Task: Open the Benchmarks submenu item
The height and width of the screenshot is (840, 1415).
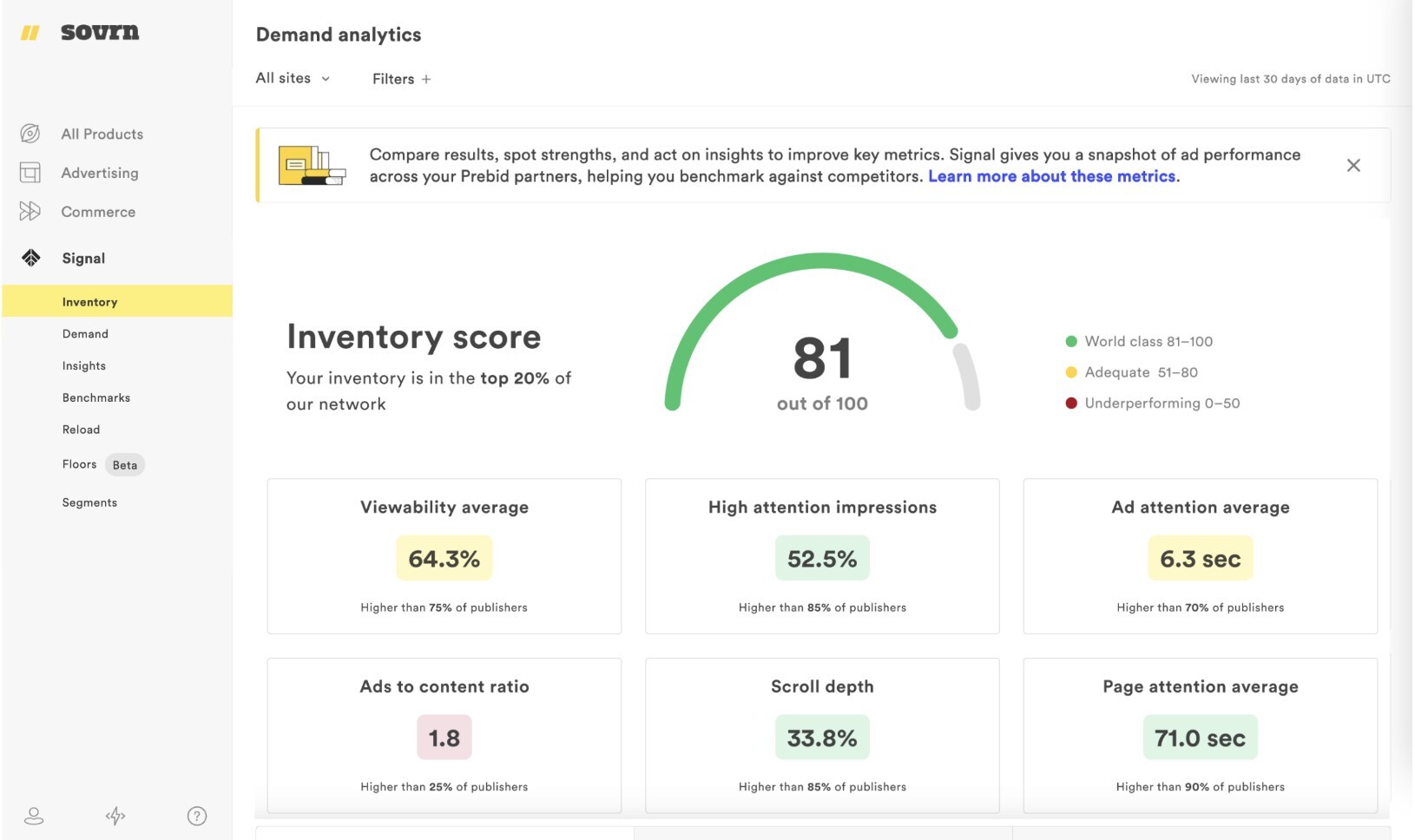Action: 96,397
